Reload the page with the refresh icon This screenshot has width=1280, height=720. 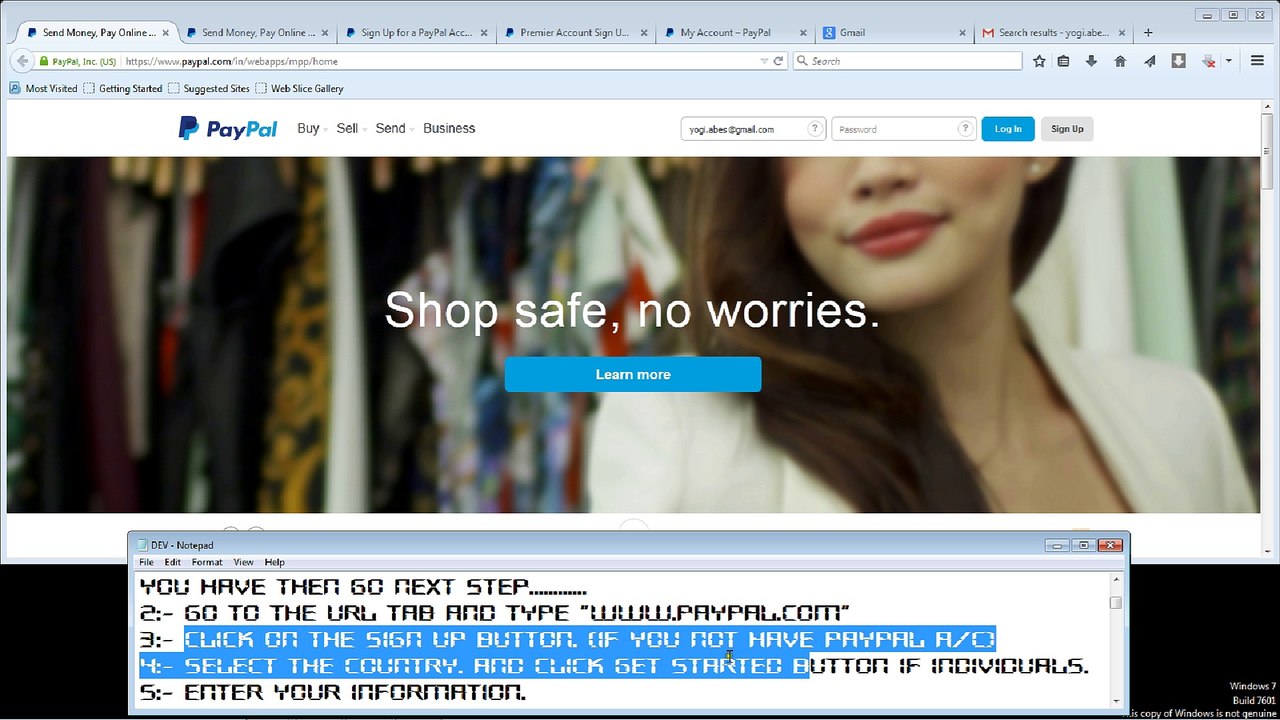[x=778, y=61]
